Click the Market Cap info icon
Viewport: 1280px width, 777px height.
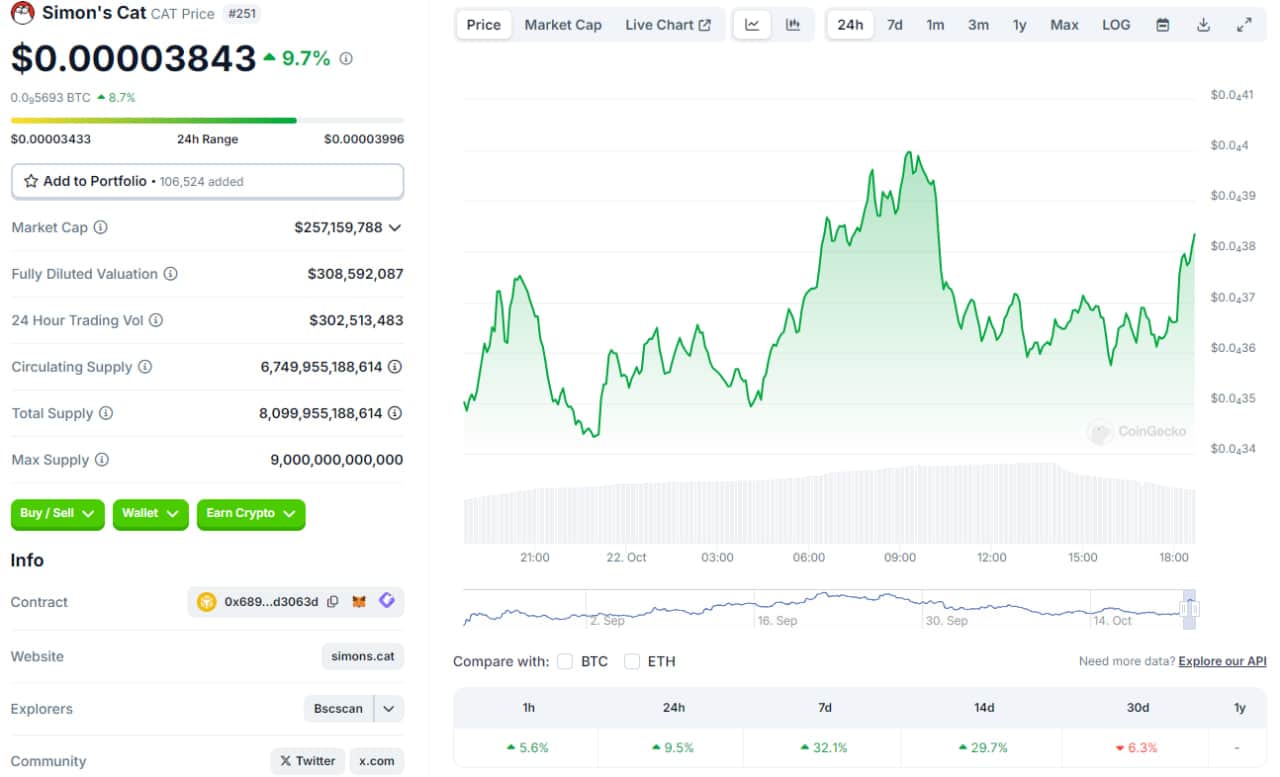coord(100,228)
